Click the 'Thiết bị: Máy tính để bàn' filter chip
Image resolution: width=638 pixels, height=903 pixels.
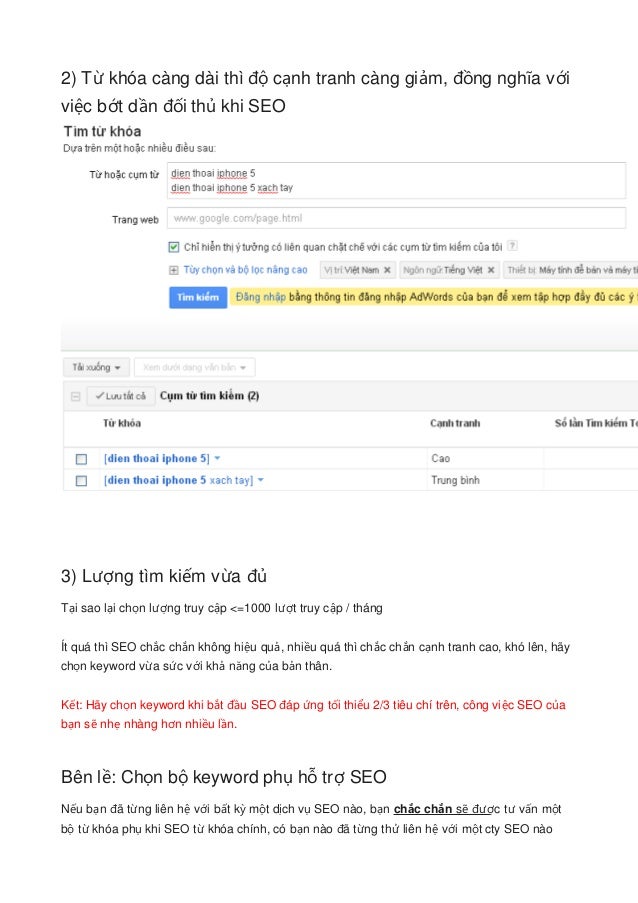[x=571, y=270]
